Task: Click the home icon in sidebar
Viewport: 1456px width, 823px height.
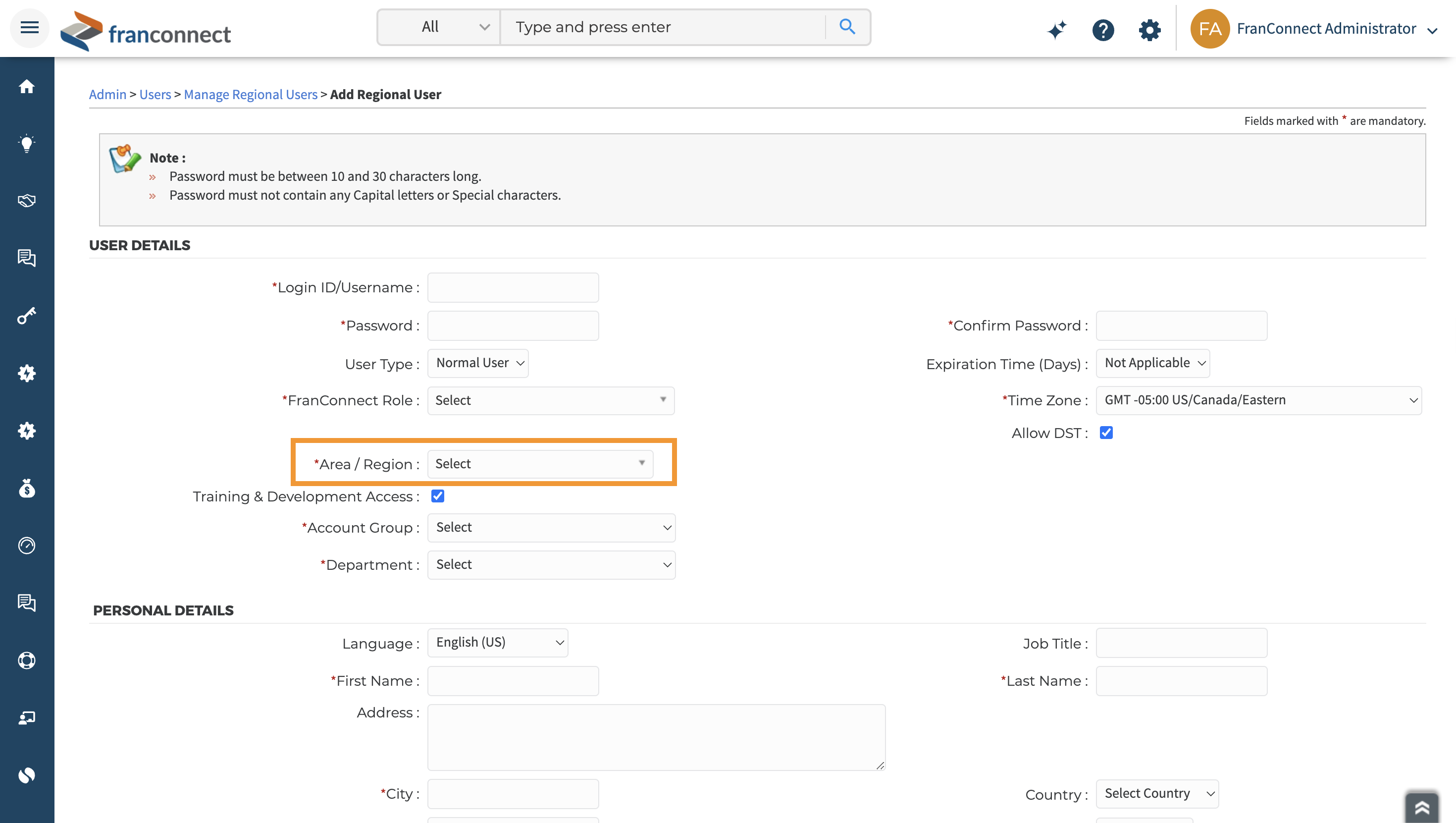Action: (x=27, y=87)
